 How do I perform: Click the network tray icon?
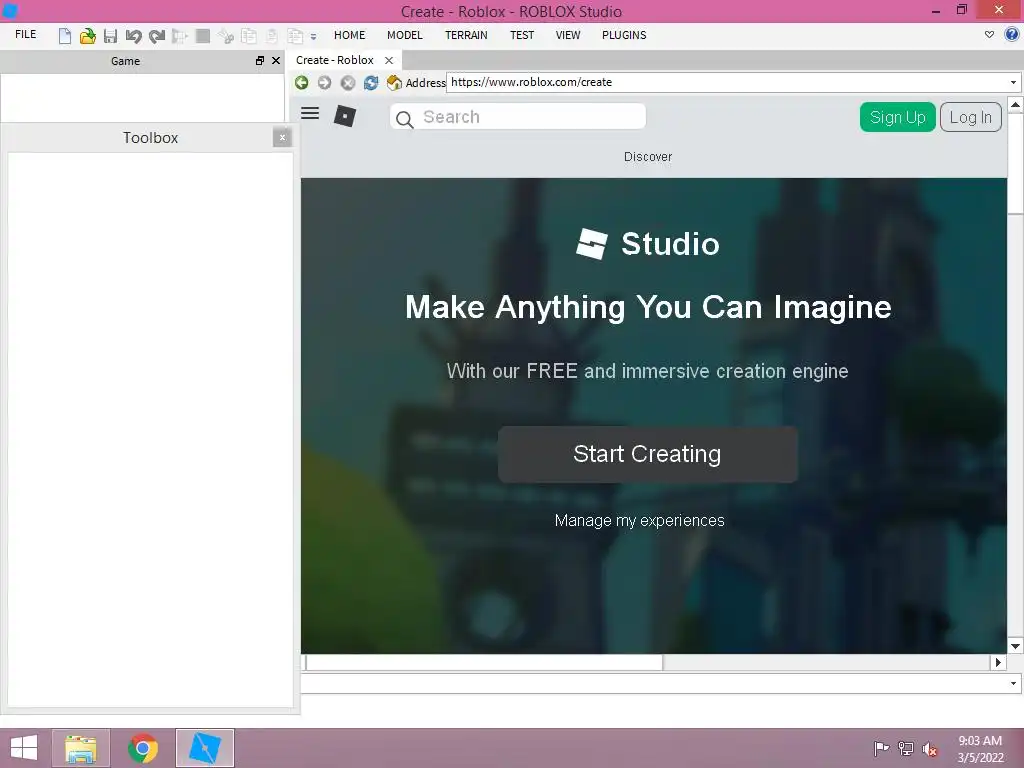(906, 748)
